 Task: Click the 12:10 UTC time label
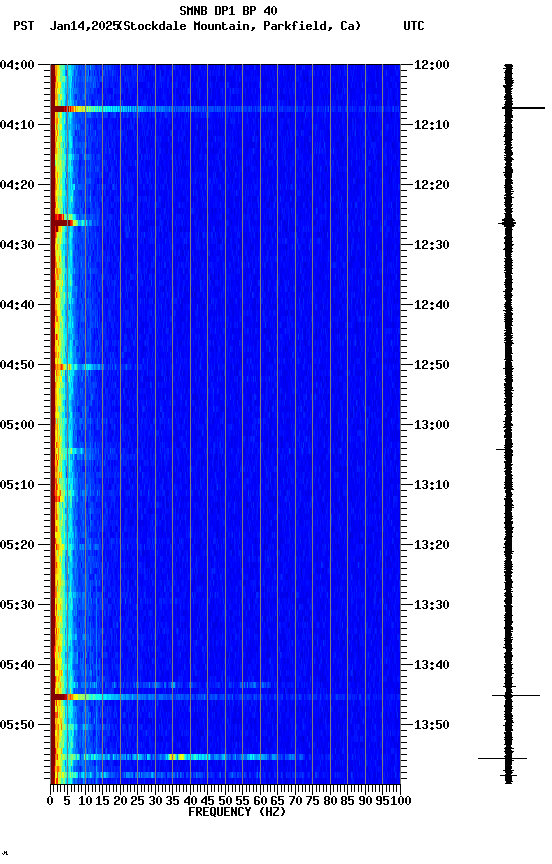pyautogui.click(x=432, y=125)
